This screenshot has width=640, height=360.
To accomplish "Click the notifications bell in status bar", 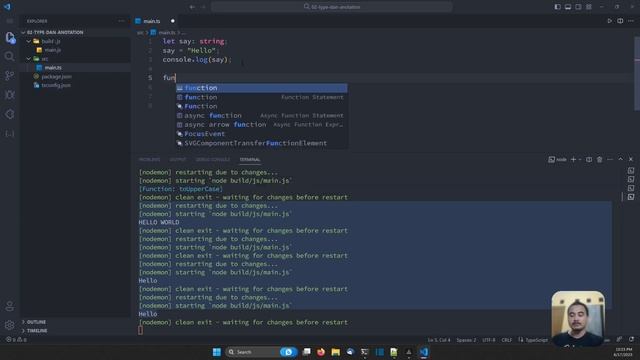I will tap(631, 340).
